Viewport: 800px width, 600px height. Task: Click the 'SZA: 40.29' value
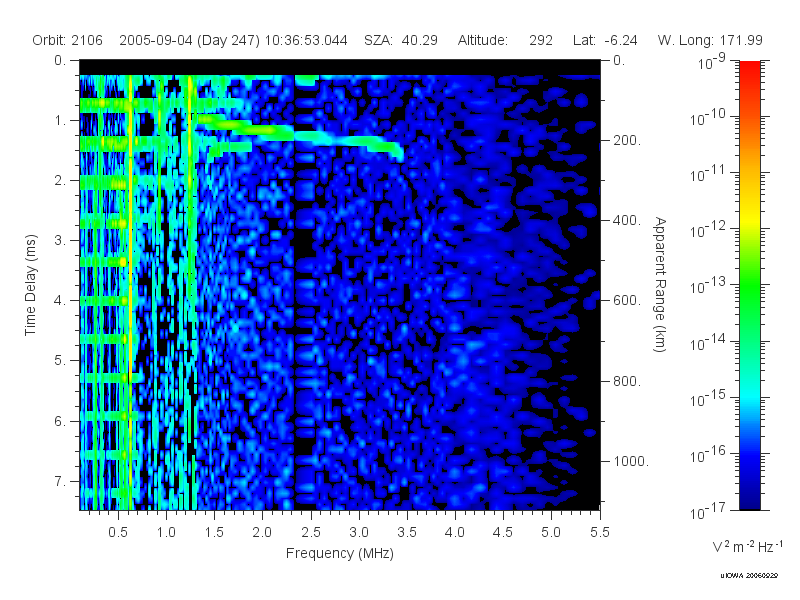[401, 40]
